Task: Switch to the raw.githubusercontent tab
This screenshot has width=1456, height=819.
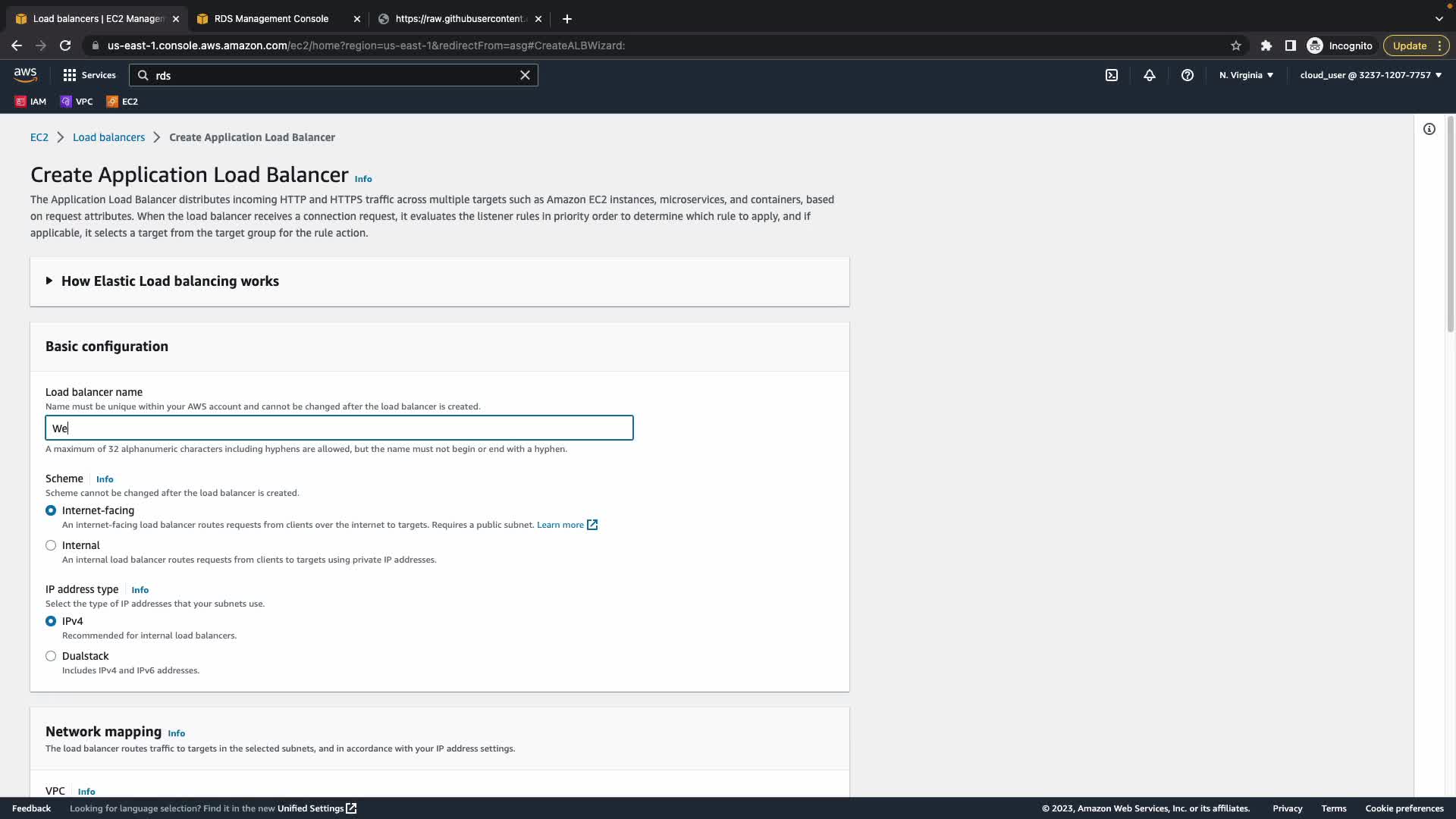Action: [x=459, y=19]
